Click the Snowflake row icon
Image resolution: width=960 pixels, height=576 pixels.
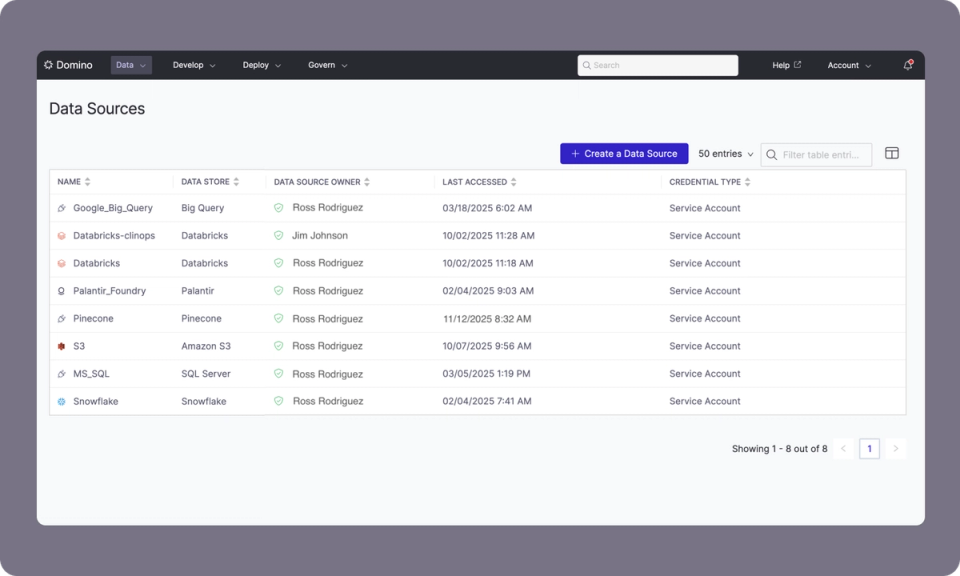[x=61, y=402]
